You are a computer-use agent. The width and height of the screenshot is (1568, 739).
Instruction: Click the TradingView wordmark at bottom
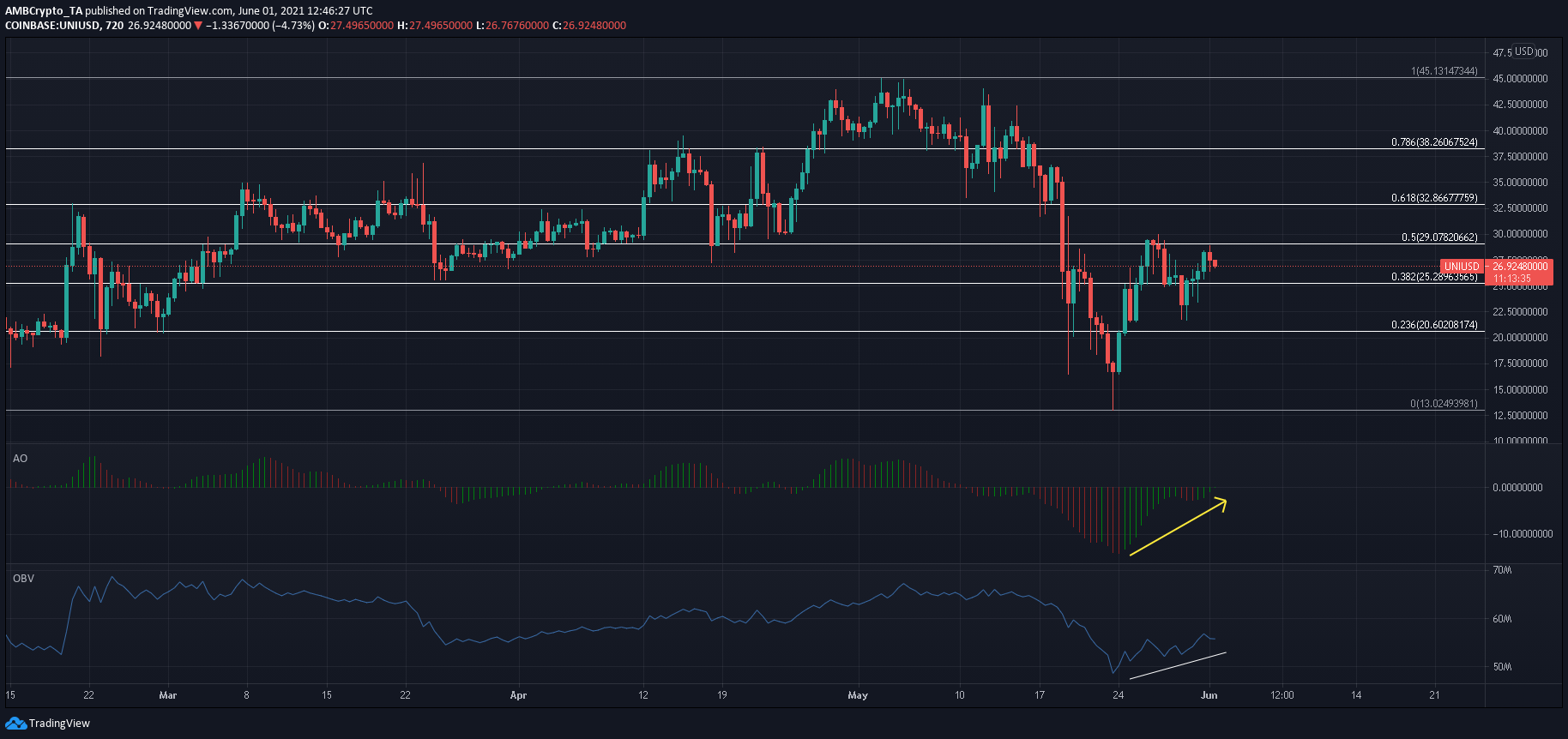[59, 724]
